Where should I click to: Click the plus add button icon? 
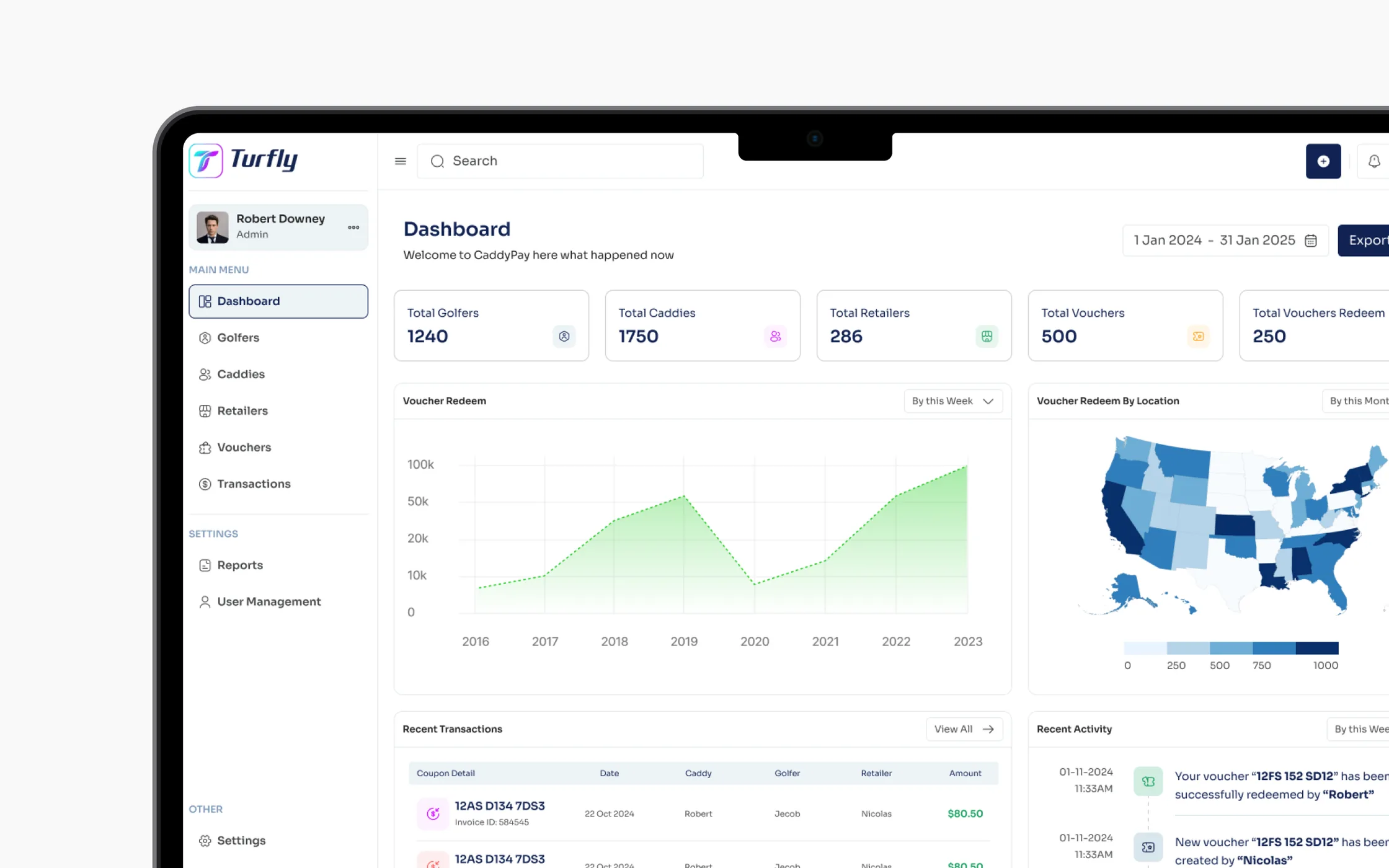pos(1323,161)
